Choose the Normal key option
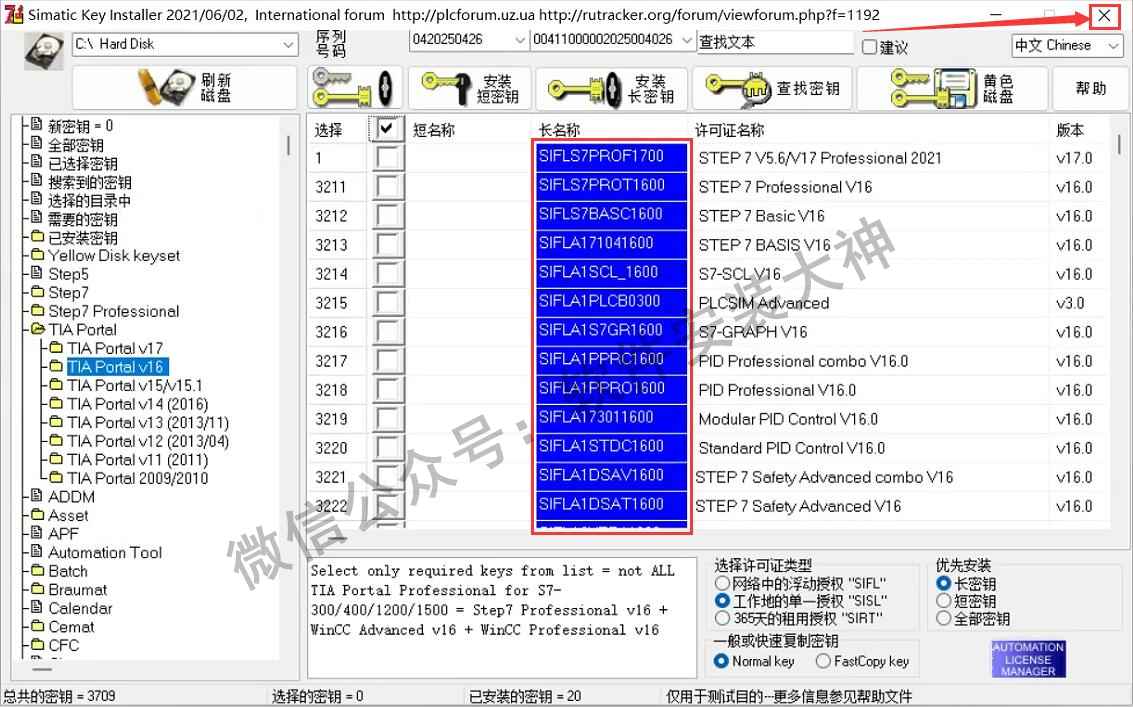The height and width of the screenshot is (707, 1133). 720,661
